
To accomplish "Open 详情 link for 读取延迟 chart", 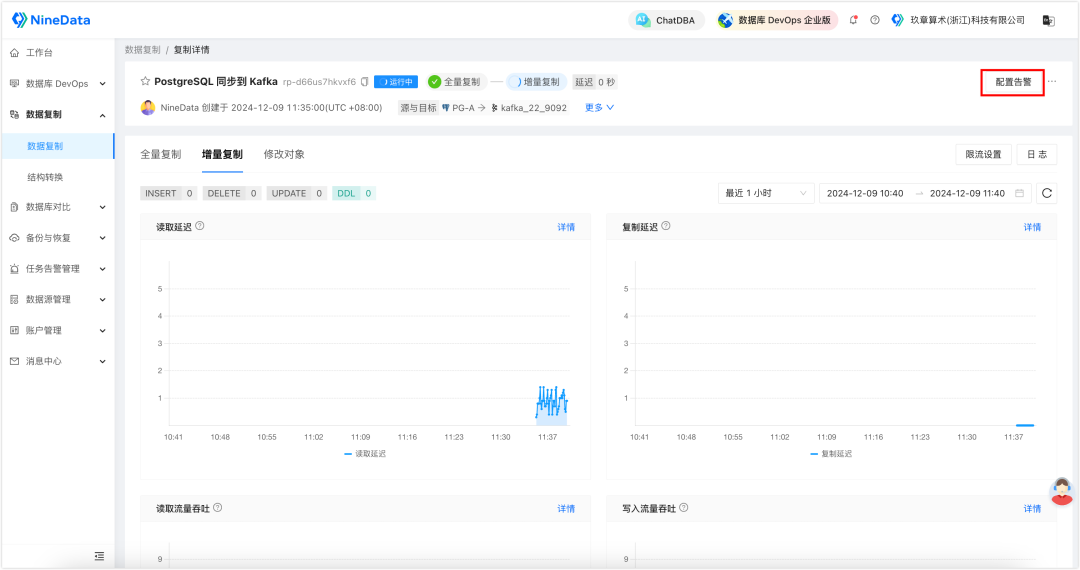I will pos(566,227).
